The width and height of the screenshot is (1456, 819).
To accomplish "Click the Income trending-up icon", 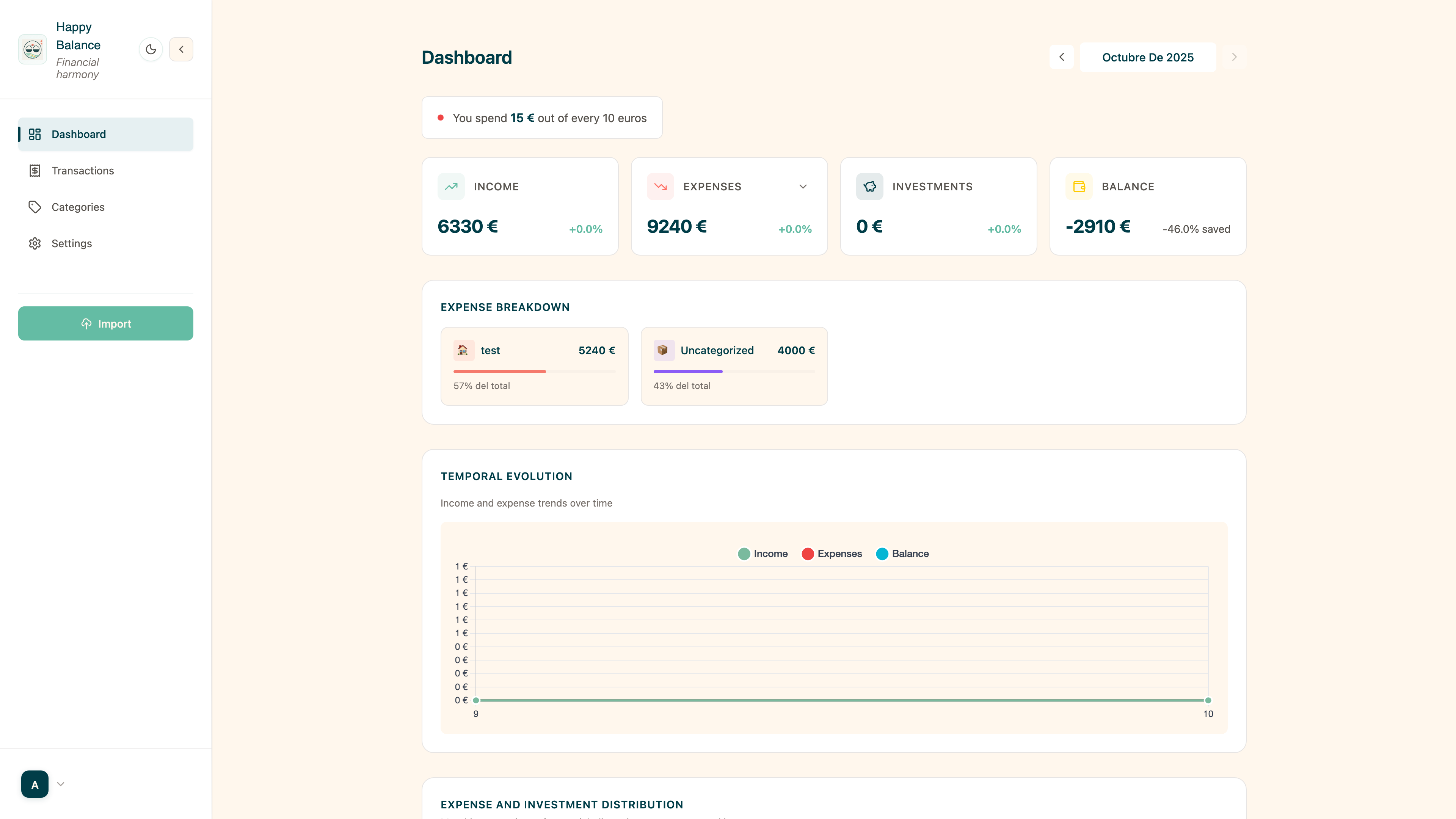I will coord(451,187).
